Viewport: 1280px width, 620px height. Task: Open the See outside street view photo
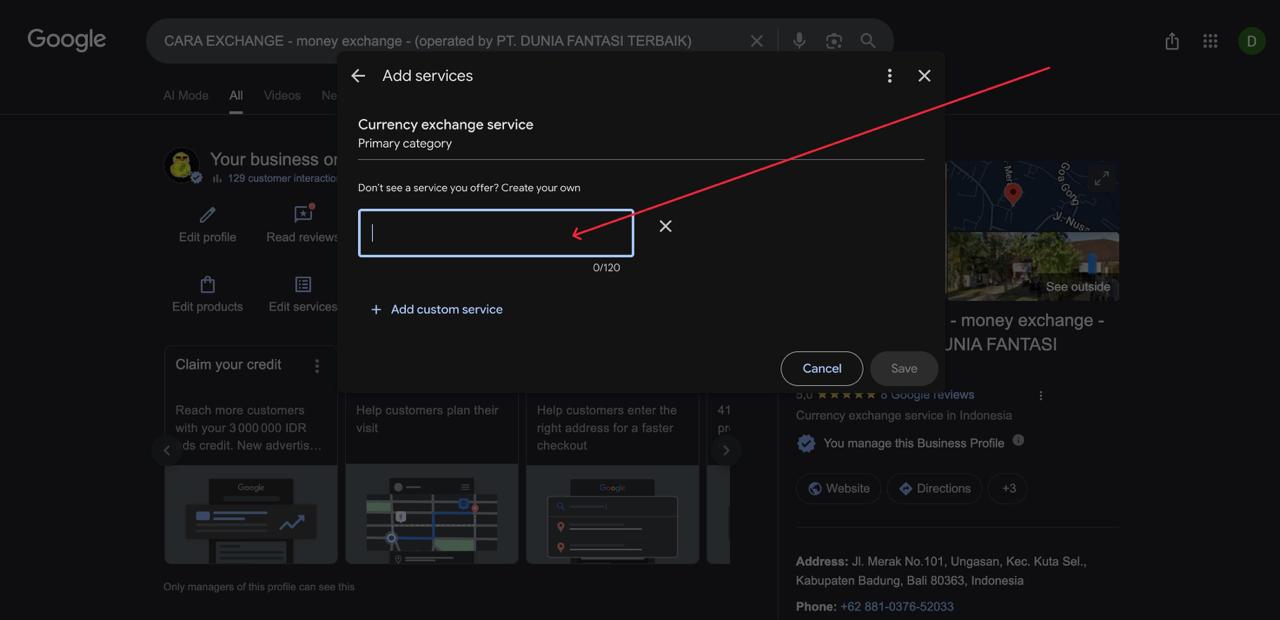1032,266
